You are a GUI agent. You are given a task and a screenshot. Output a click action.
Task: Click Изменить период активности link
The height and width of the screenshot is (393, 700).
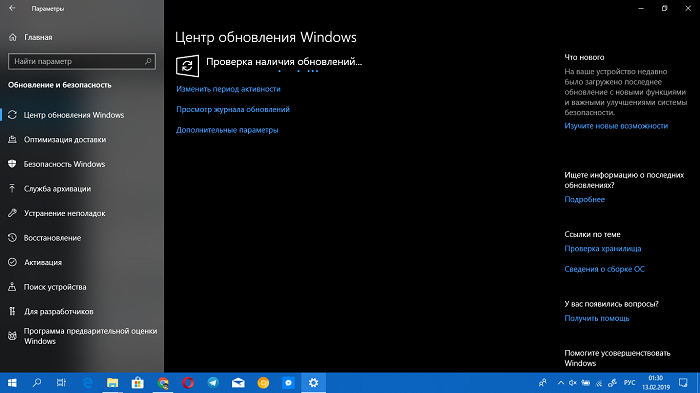[228, 89]
